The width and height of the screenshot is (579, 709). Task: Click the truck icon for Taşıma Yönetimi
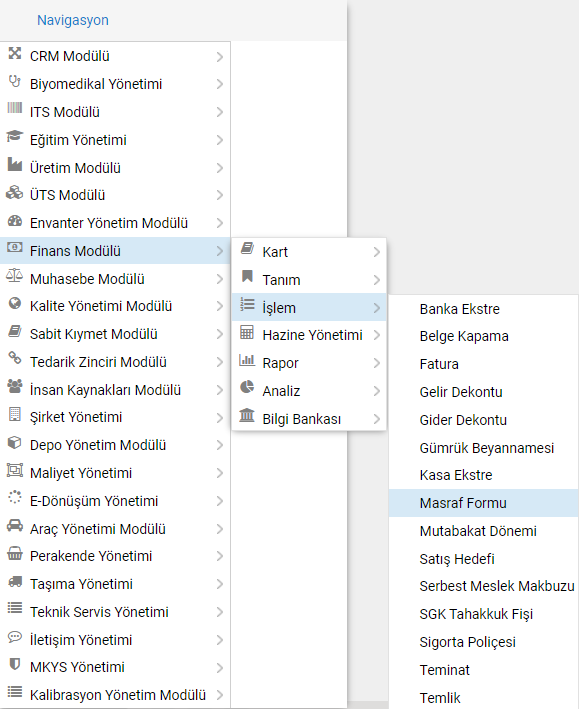[14, 581]
